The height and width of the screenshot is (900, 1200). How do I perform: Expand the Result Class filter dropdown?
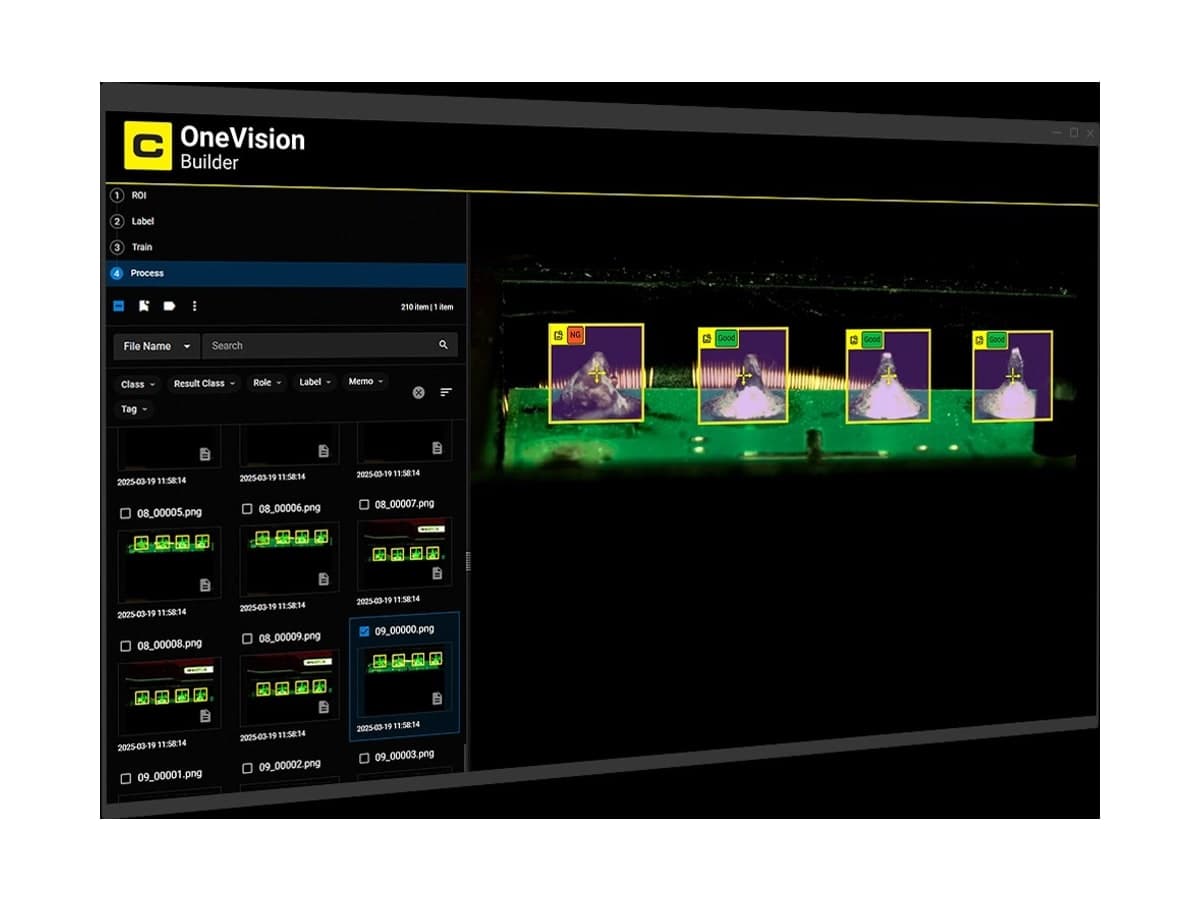(205, 383)
